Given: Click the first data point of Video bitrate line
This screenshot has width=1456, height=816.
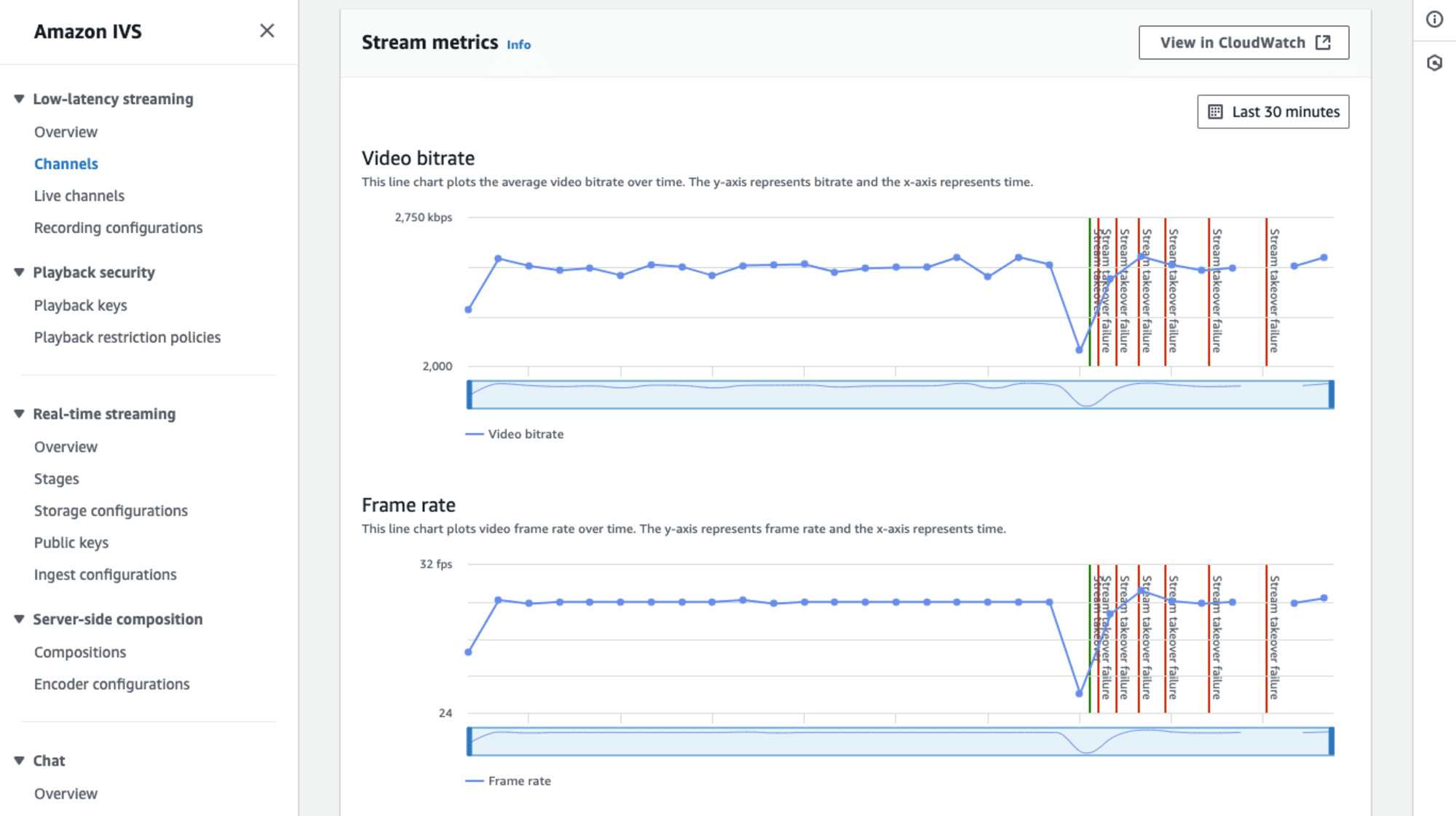Looking at the screenshot, I should (468, 310).
